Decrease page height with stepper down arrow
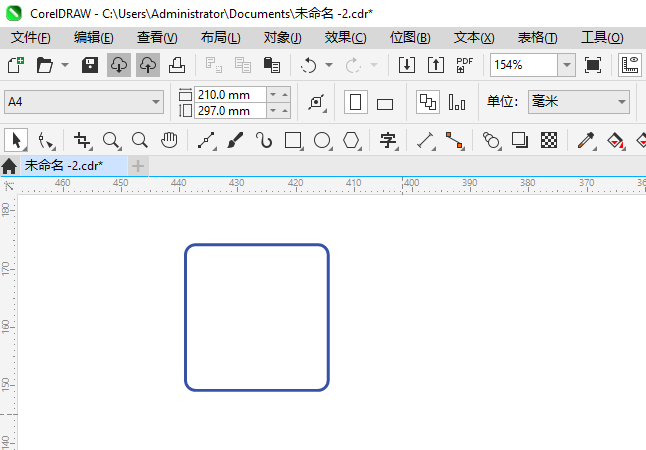 point(273,110)
